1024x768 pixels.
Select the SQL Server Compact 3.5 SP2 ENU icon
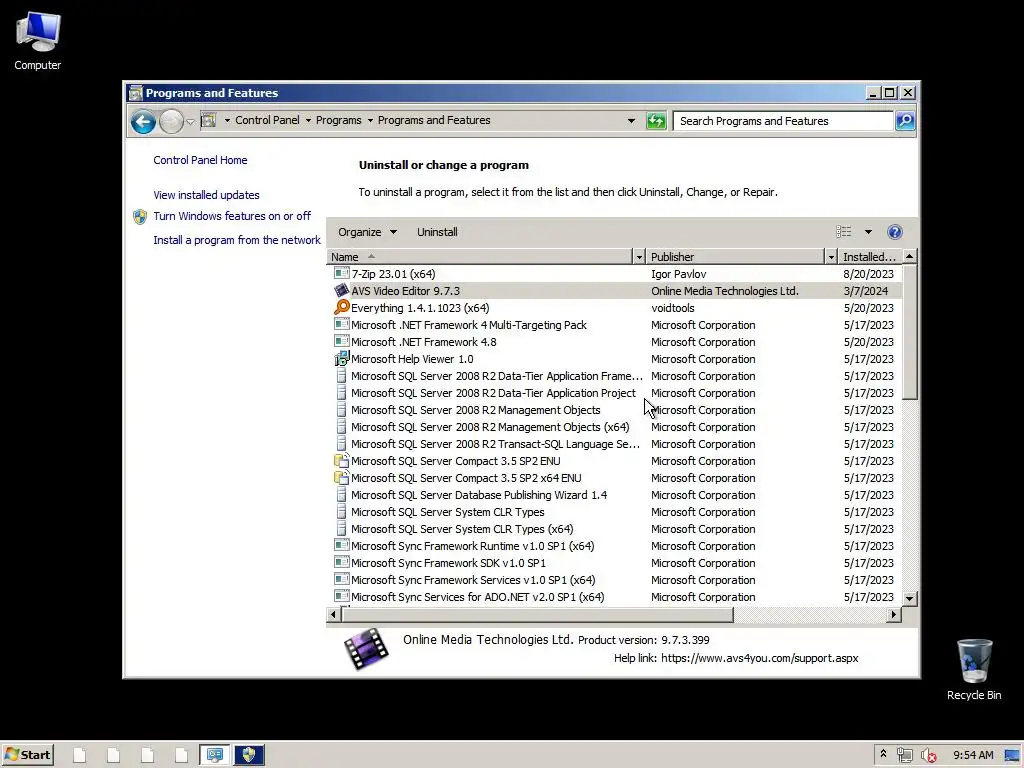pos(342,460)
